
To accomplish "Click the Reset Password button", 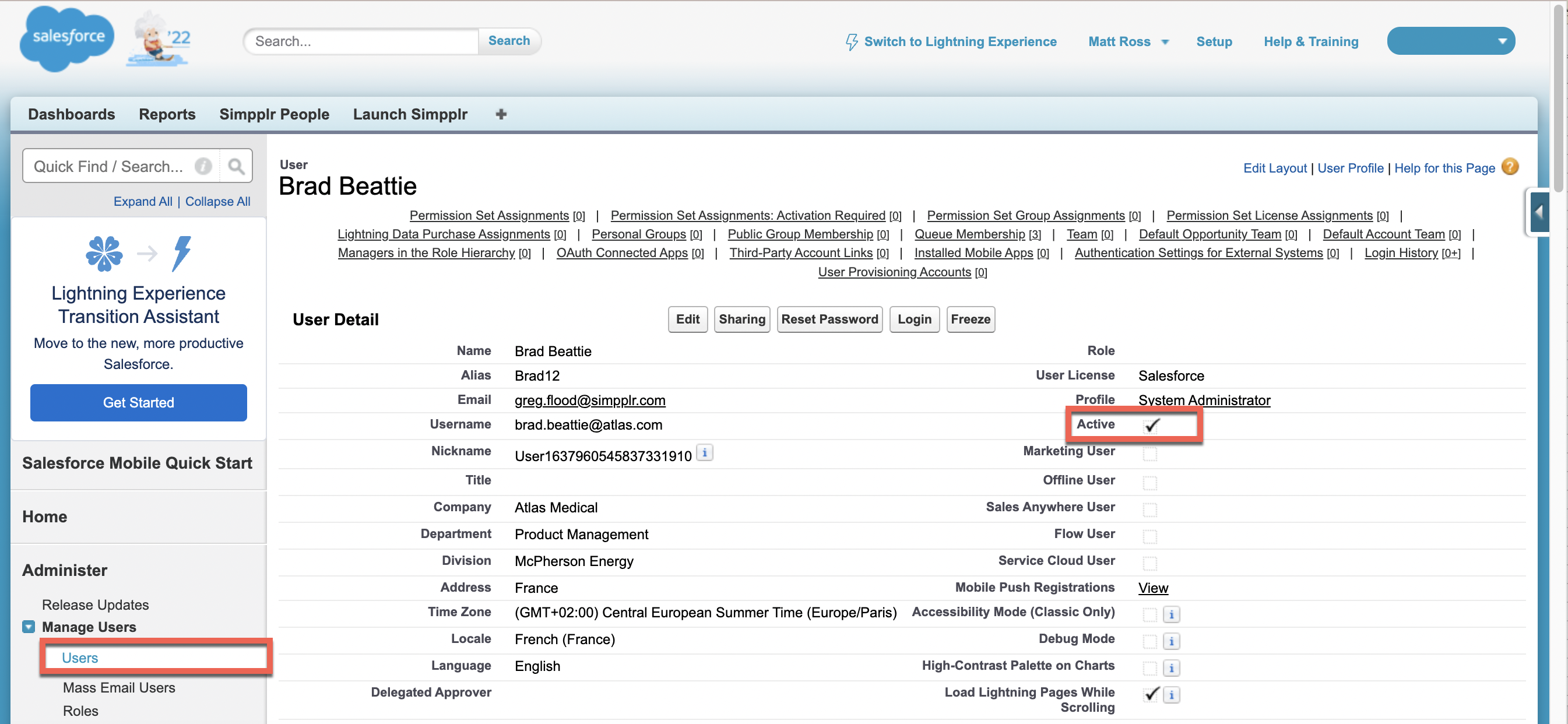I will click(x=829, y=319).
